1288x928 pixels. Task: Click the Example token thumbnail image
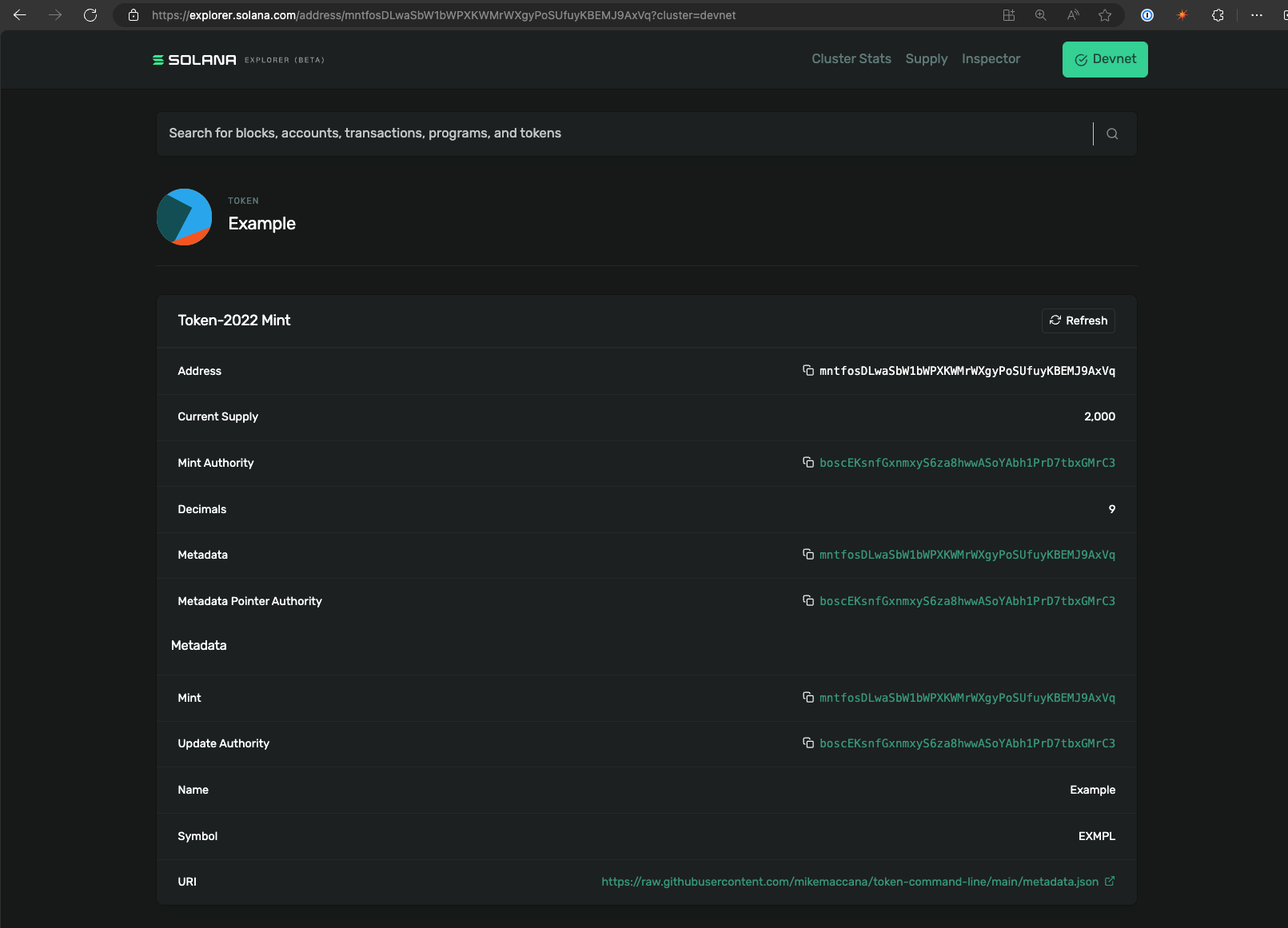click(184, 217)
